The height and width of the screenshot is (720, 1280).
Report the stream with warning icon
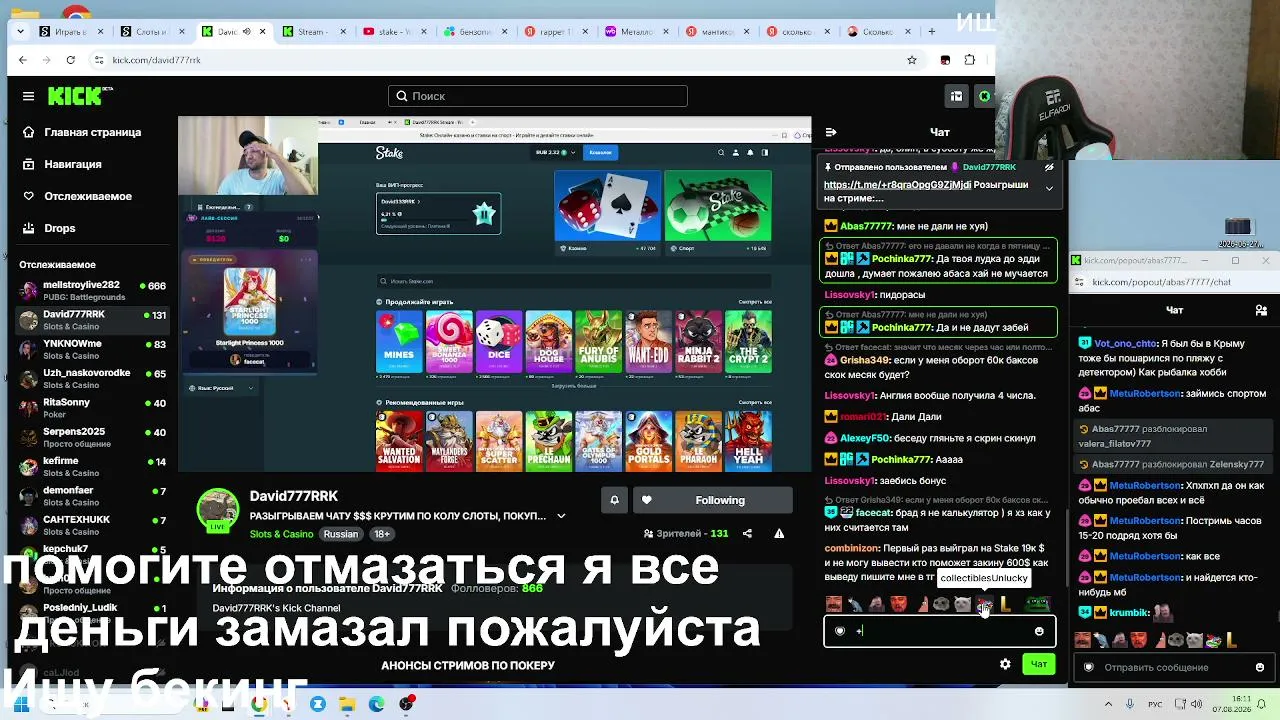click(779, 534)
